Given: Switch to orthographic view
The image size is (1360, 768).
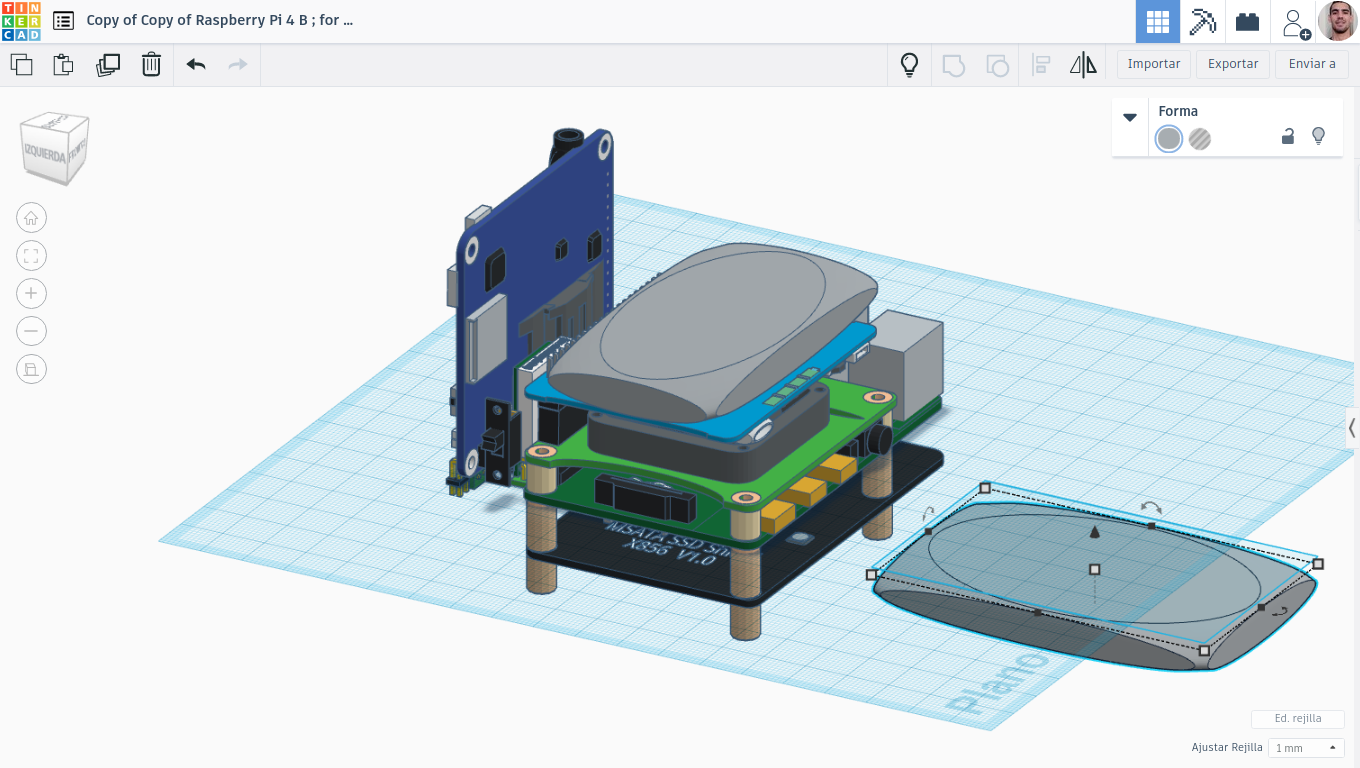Looking at the screenshot, I should (31, 369).
